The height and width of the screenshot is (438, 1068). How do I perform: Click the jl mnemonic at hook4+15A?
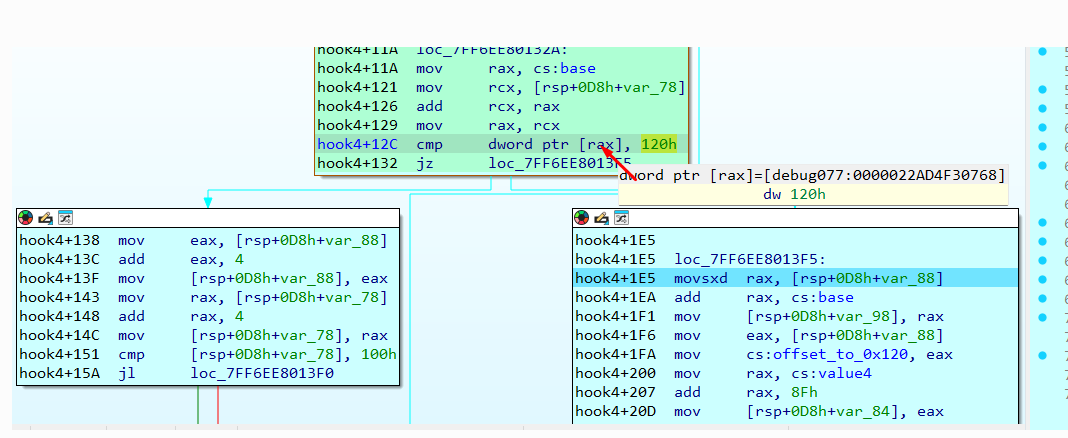point(127,373)
